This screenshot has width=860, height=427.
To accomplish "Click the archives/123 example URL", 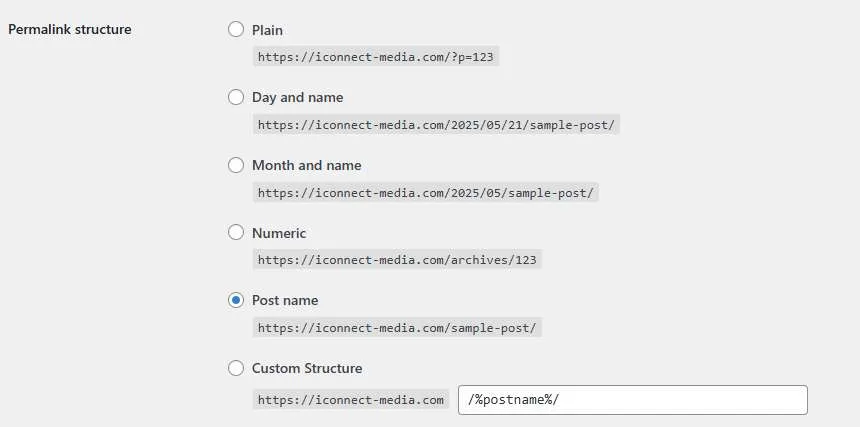I will coord(397,260).
